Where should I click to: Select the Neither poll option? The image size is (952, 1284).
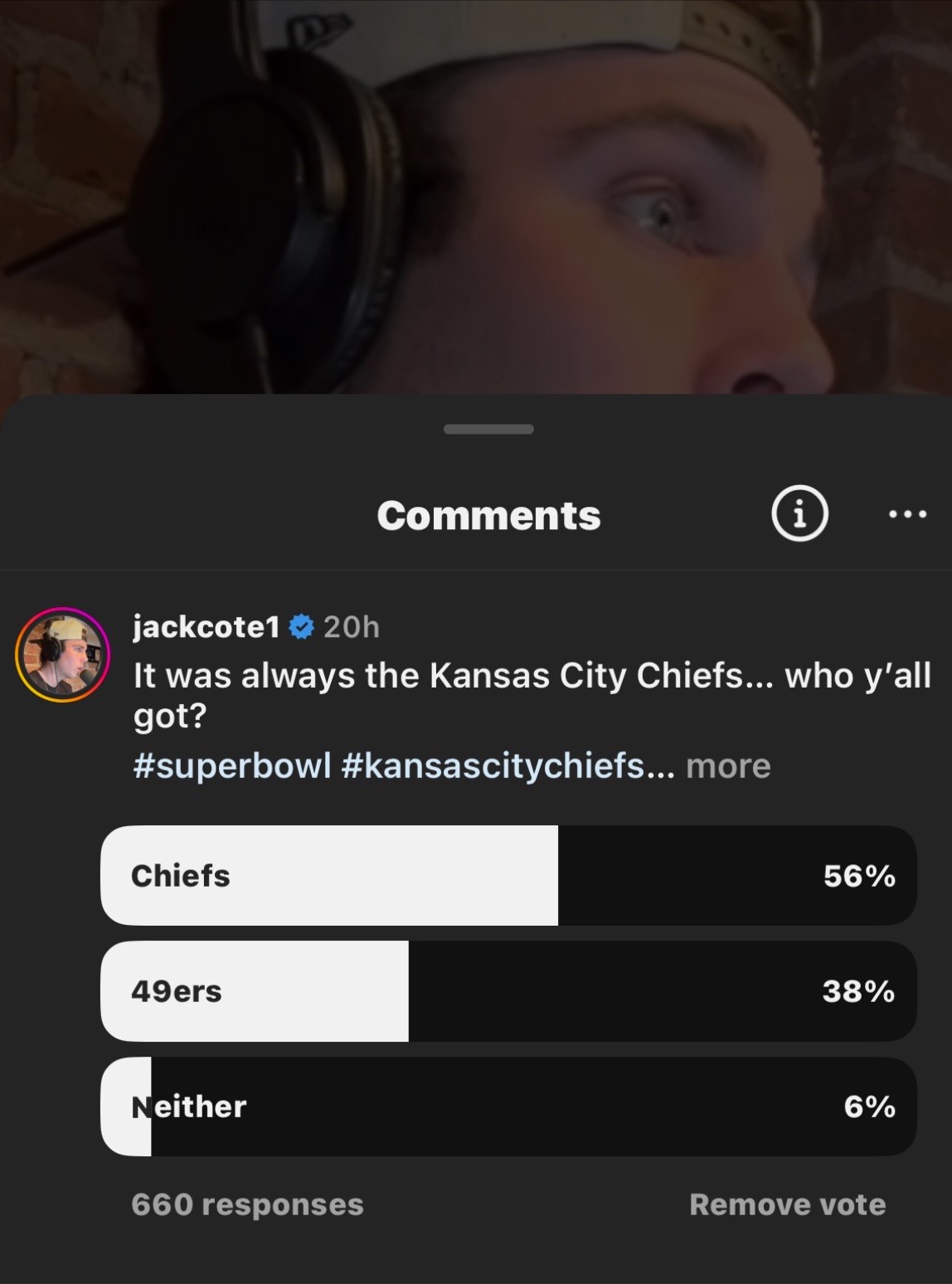coord(508,1106)
